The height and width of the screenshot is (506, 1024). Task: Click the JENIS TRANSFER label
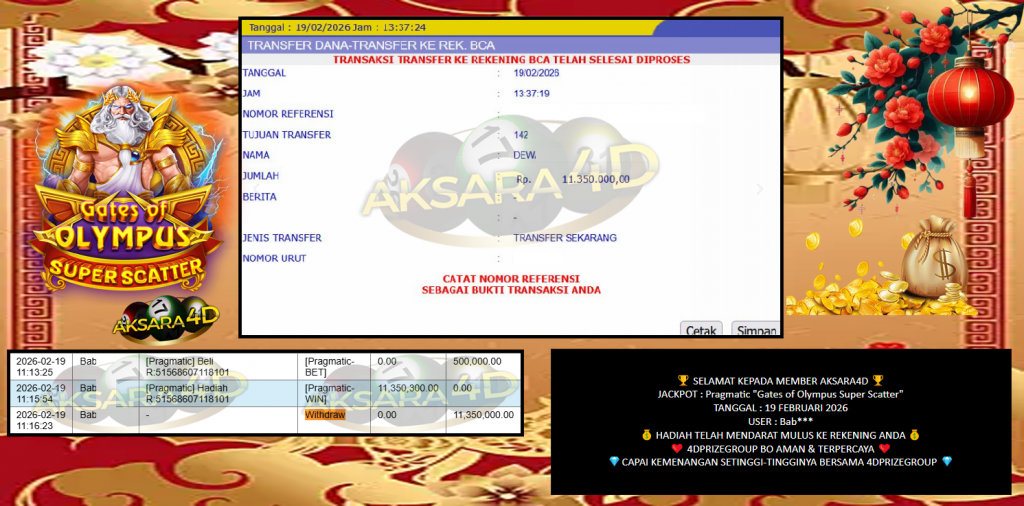281,238
